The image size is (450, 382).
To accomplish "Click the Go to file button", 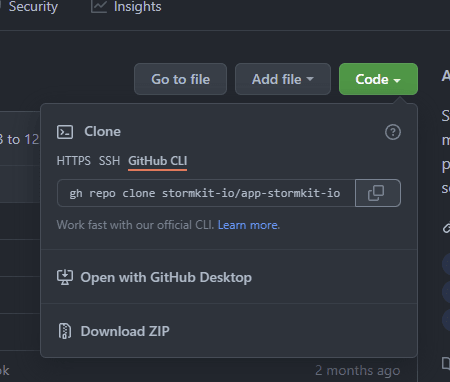I will (180, 79).
